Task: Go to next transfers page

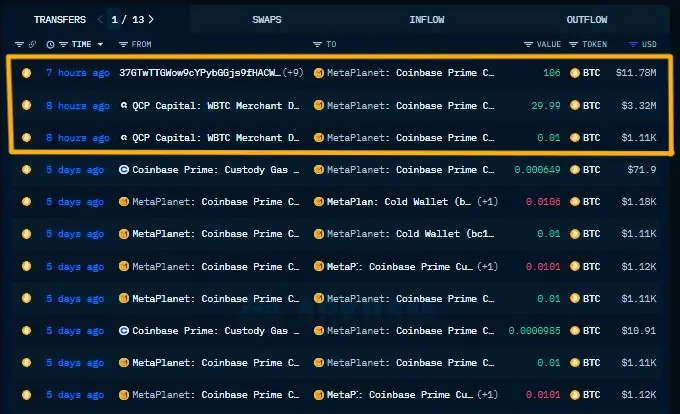Action: (x=151, y=20)
